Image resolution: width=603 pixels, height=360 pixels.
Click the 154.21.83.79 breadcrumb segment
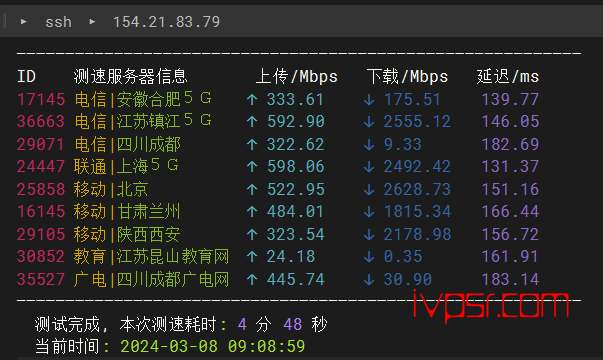coord(166,22)
